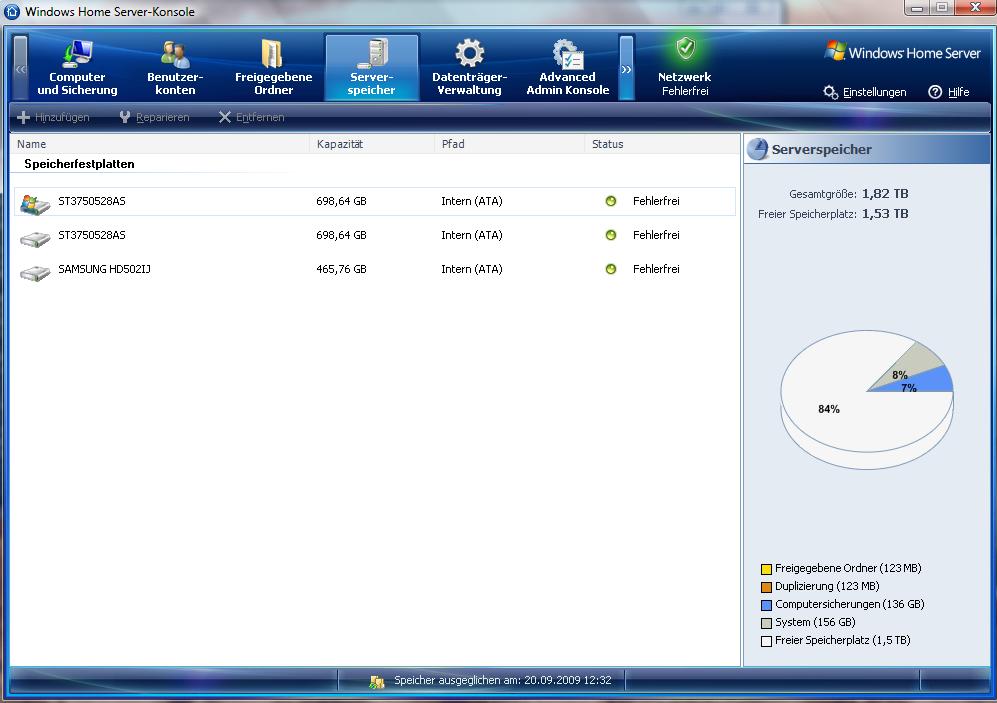Sort list by Kapazität column header
Viewport: 997px width, 703px height.
click(x=340, y=144)
